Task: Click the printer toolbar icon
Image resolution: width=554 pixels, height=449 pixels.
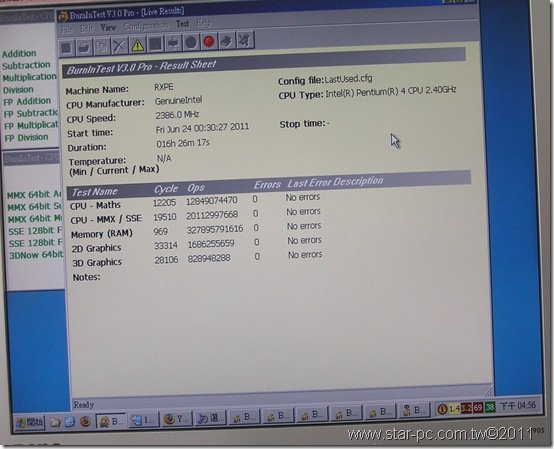Action: click(x=173, y=43)
